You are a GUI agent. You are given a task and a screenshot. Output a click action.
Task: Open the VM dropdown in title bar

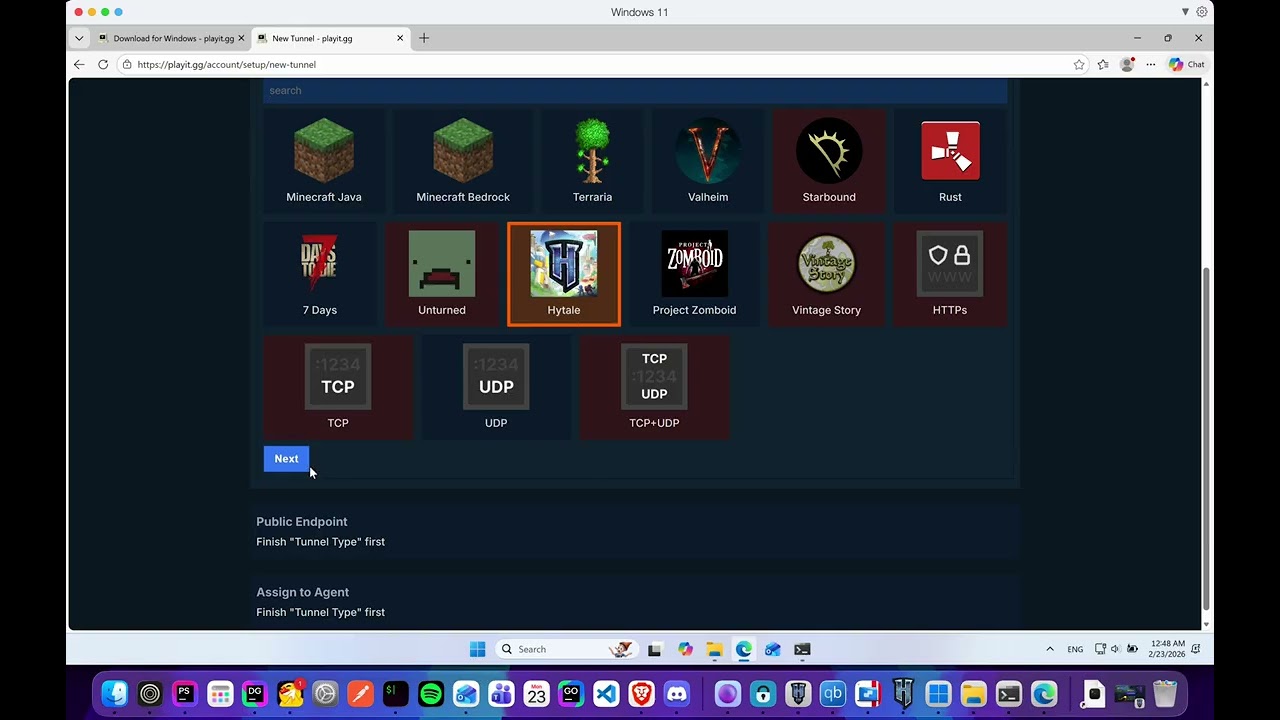pyautogui.click(x=1186, y=12)
